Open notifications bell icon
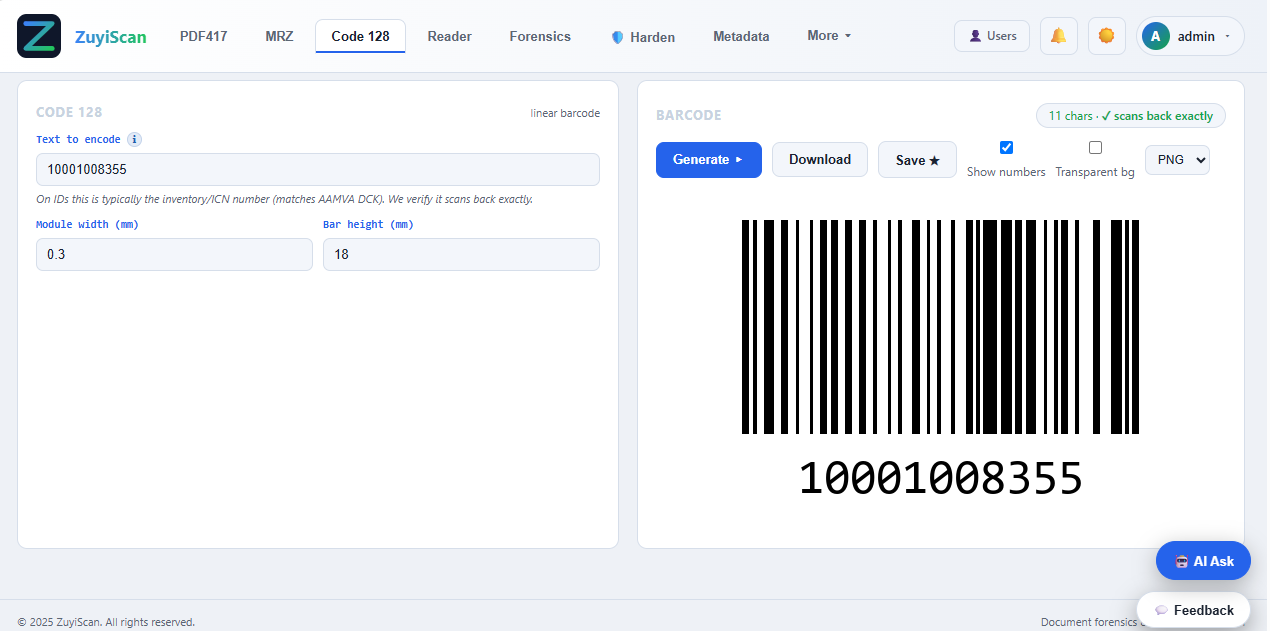Screen dimensions: 1270x631 [x=1058, y=36]
